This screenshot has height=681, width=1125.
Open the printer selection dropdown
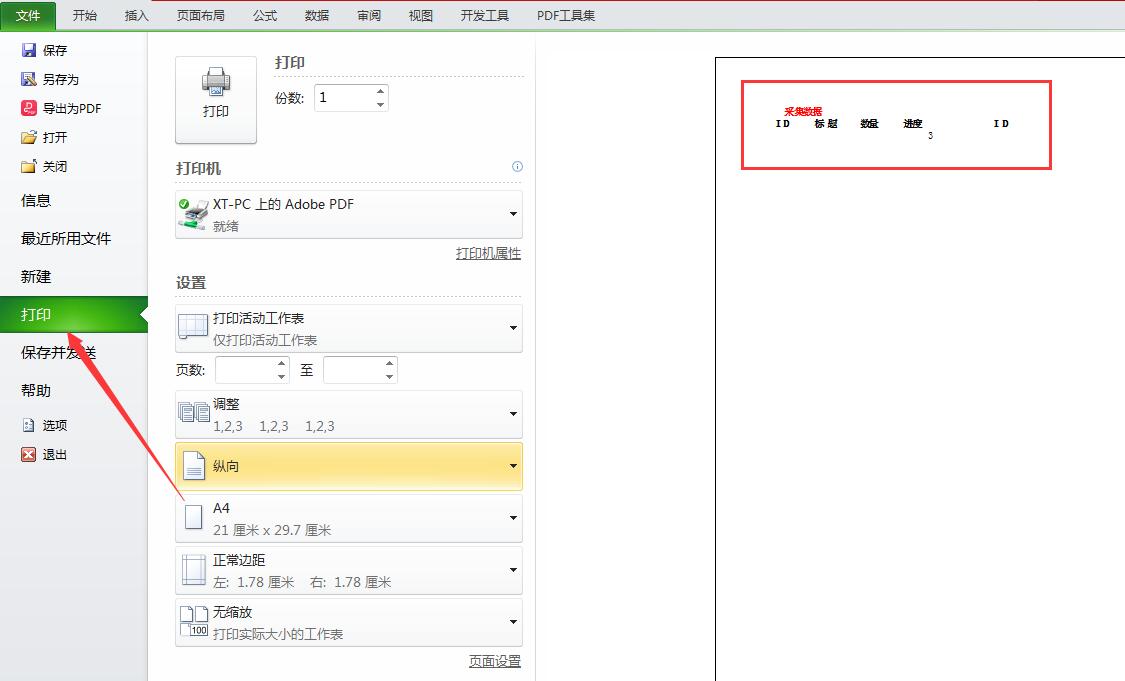pyautogui.click(x=513, y=213)
